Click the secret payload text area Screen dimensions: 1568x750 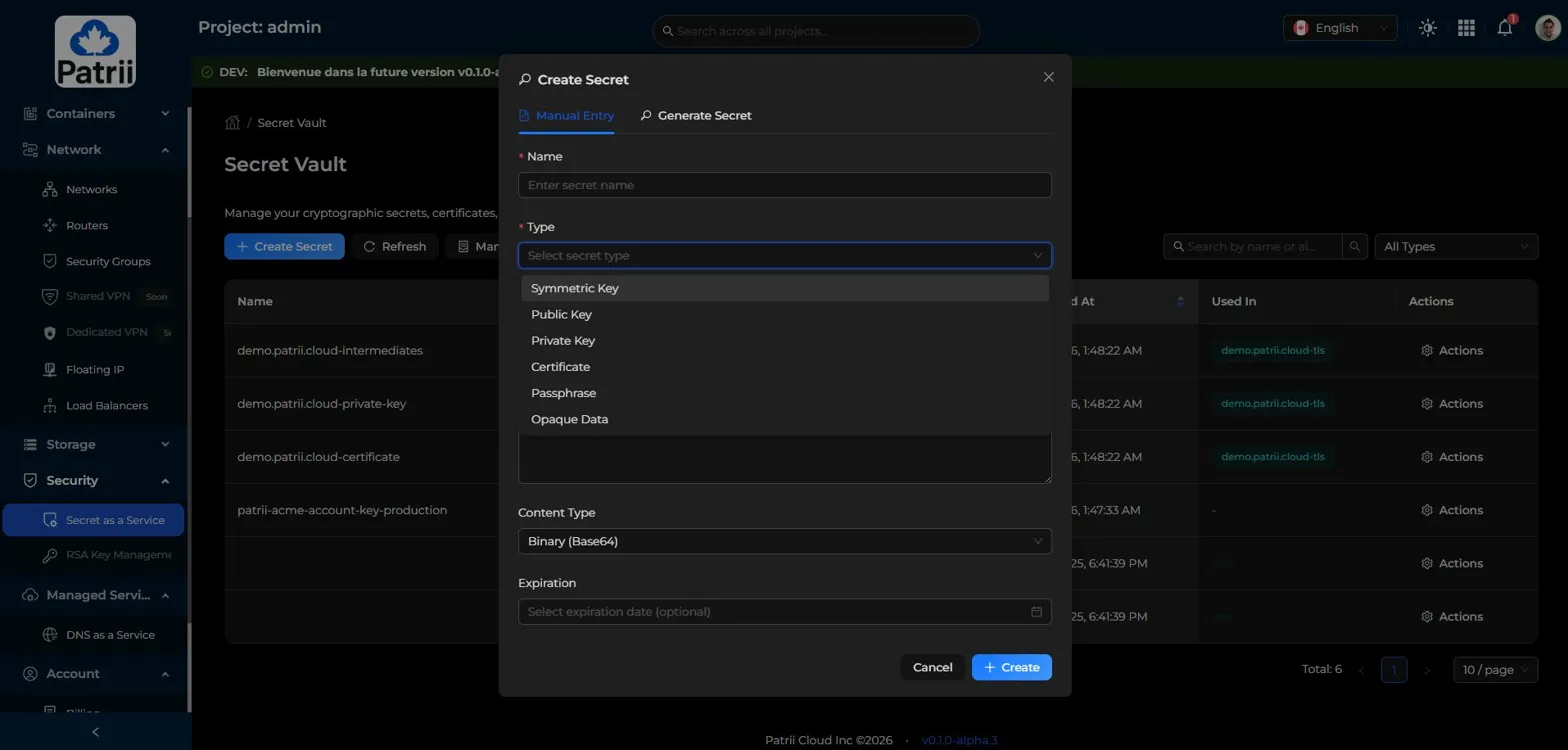tap(784, 459)
